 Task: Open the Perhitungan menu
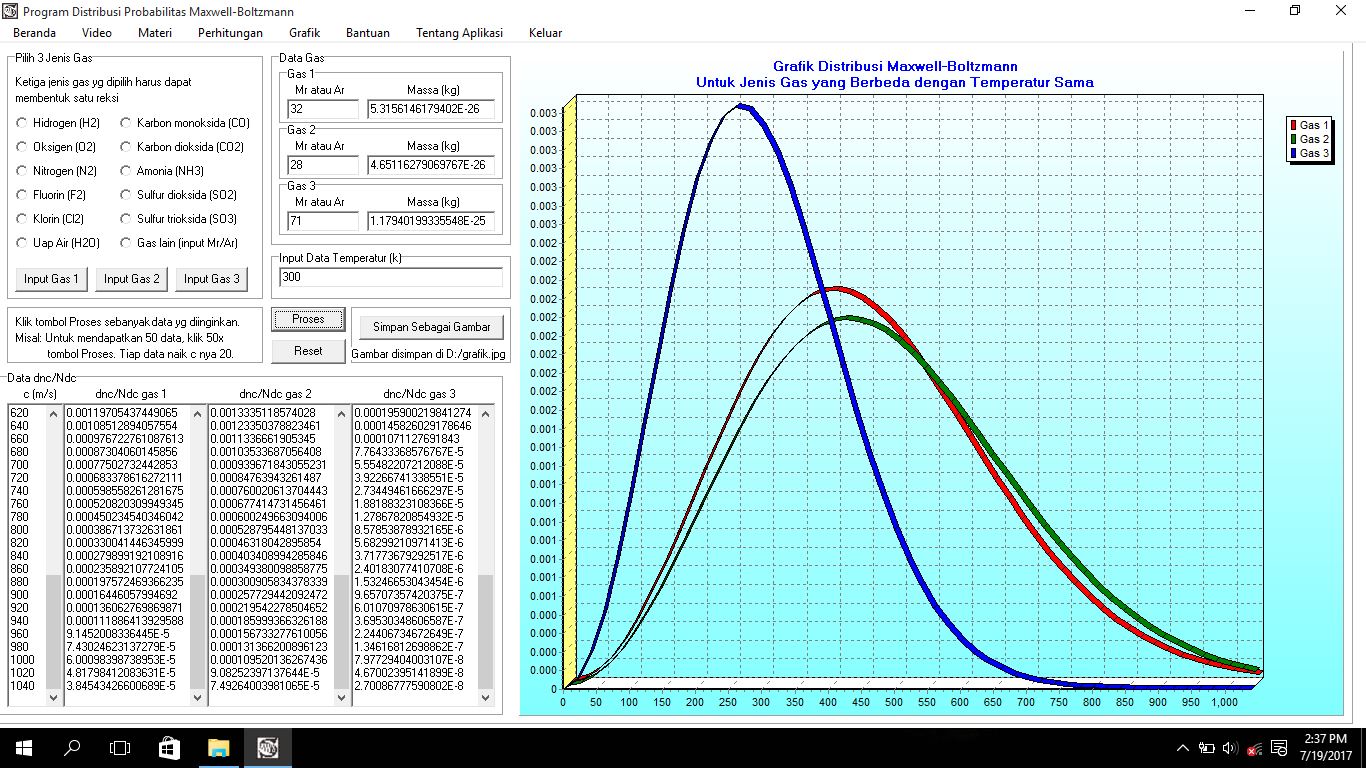click(230, 33)
